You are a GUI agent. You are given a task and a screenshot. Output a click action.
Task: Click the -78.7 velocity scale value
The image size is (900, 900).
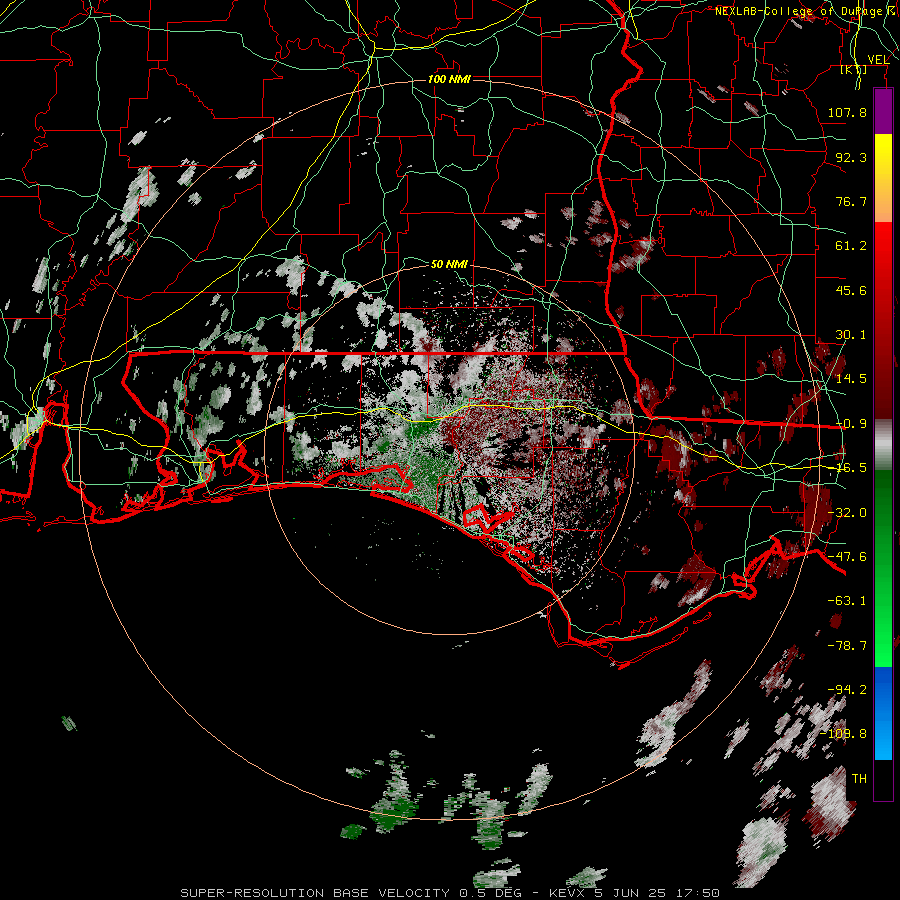click(847, 646)
